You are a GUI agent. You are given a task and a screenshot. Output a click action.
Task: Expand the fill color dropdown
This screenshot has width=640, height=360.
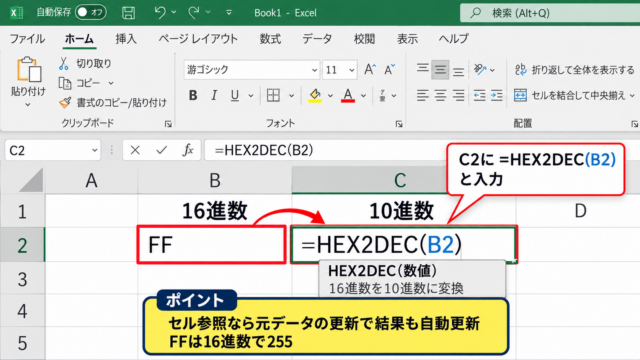point(330,96)
